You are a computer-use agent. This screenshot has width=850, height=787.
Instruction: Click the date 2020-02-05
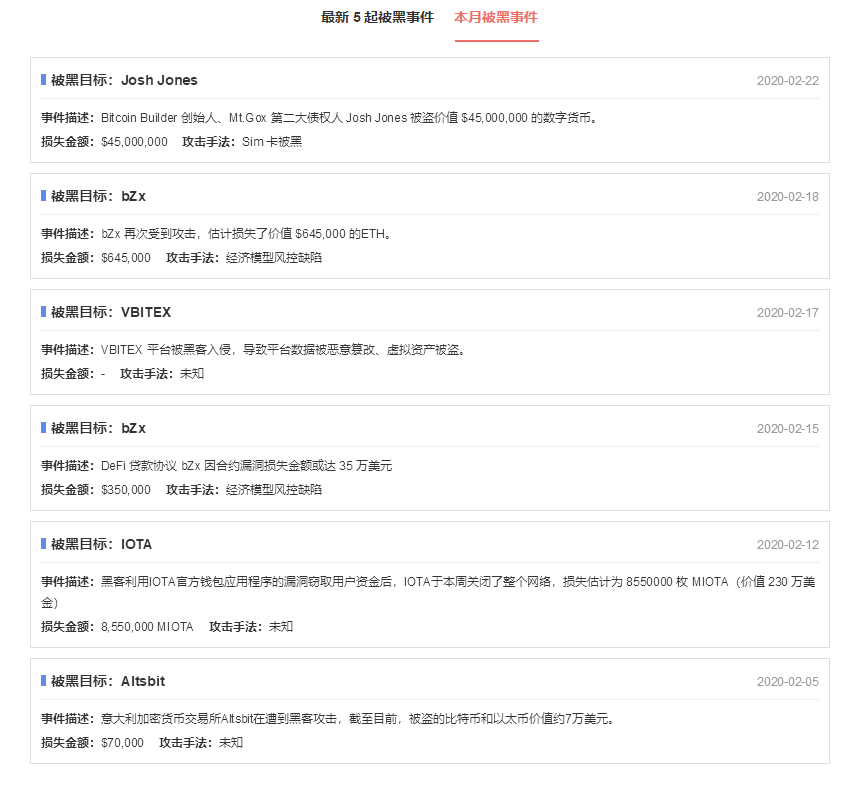point(788,682)
